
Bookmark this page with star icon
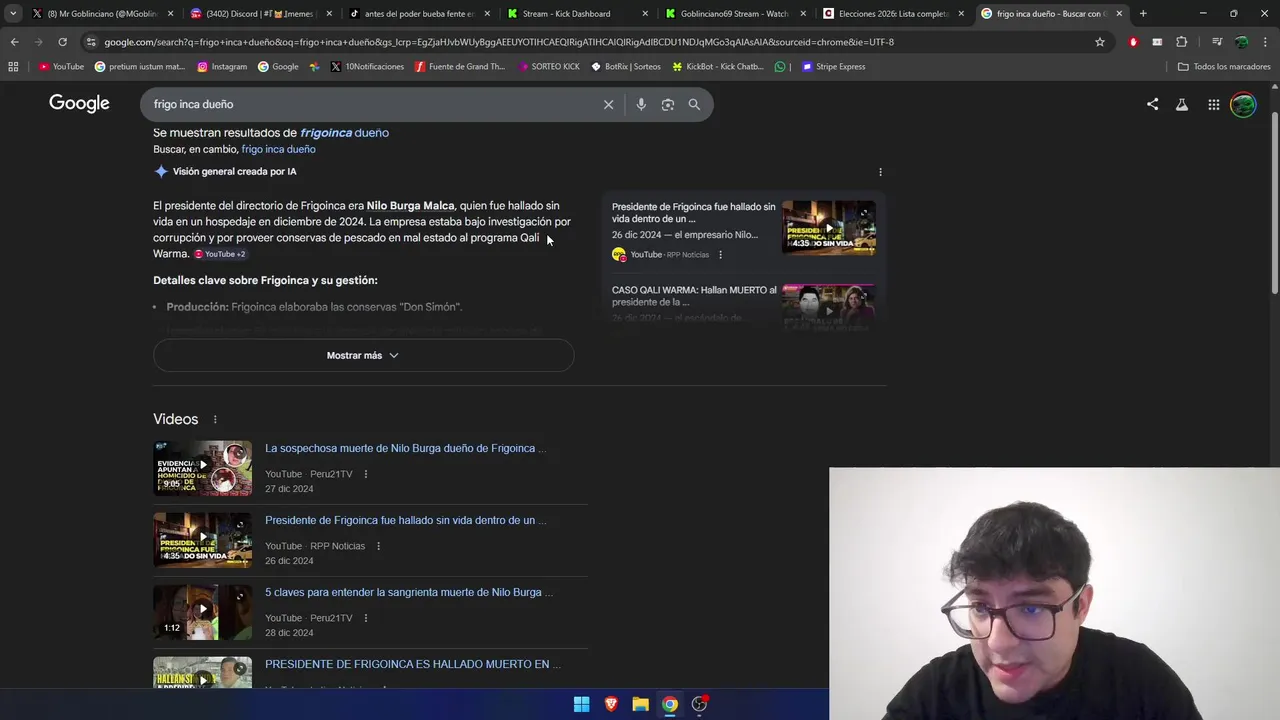pyautogui.click(x=1100, y=42)
